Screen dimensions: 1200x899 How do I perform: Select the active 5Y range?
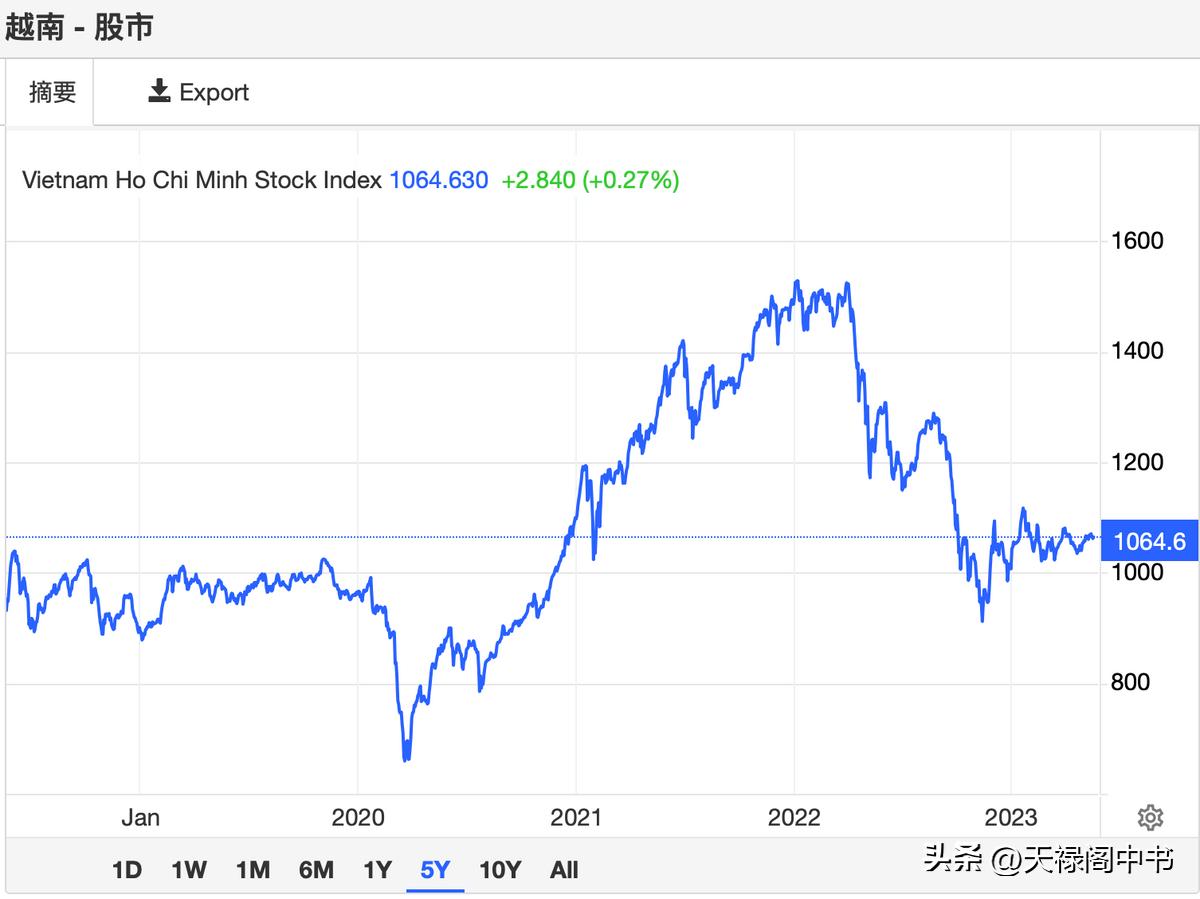coord(436,870)
